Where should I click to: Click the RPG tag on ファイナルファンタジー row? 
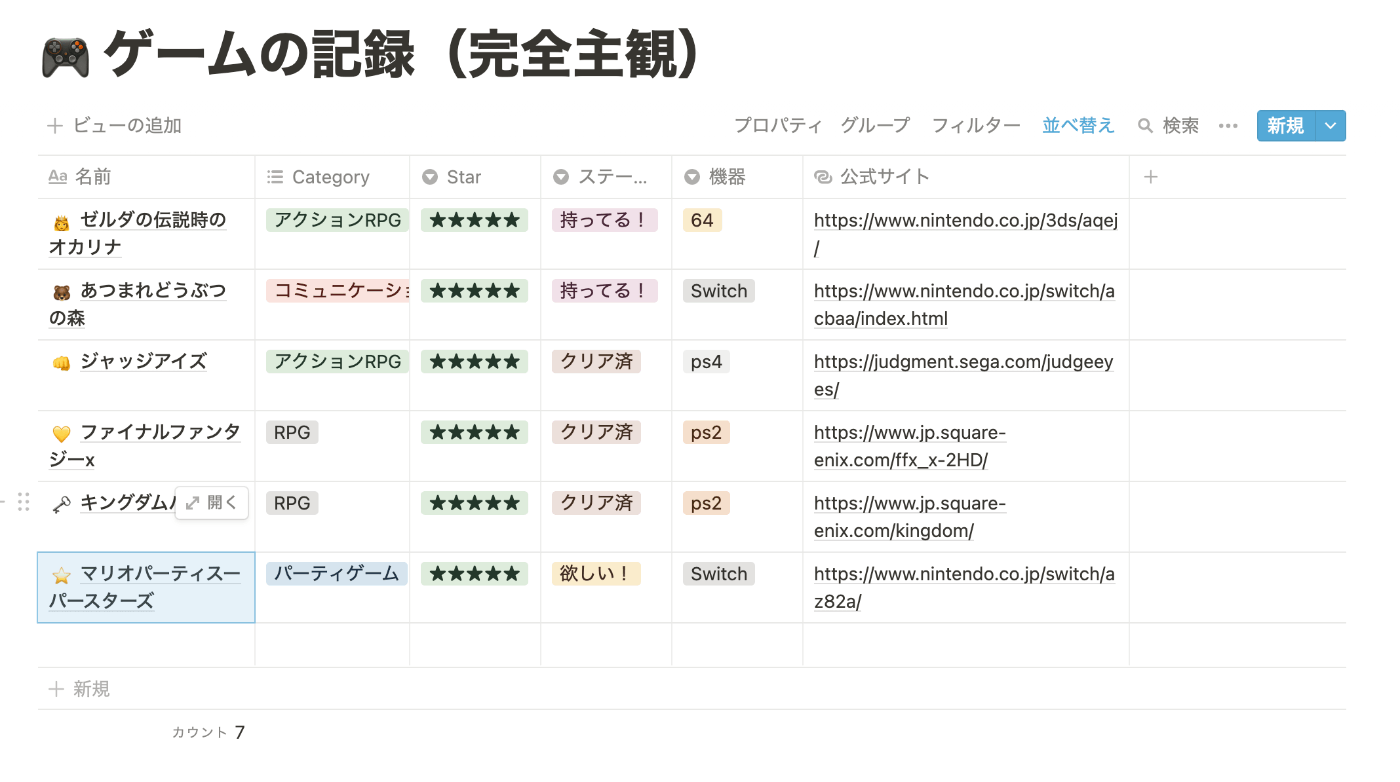292,433
